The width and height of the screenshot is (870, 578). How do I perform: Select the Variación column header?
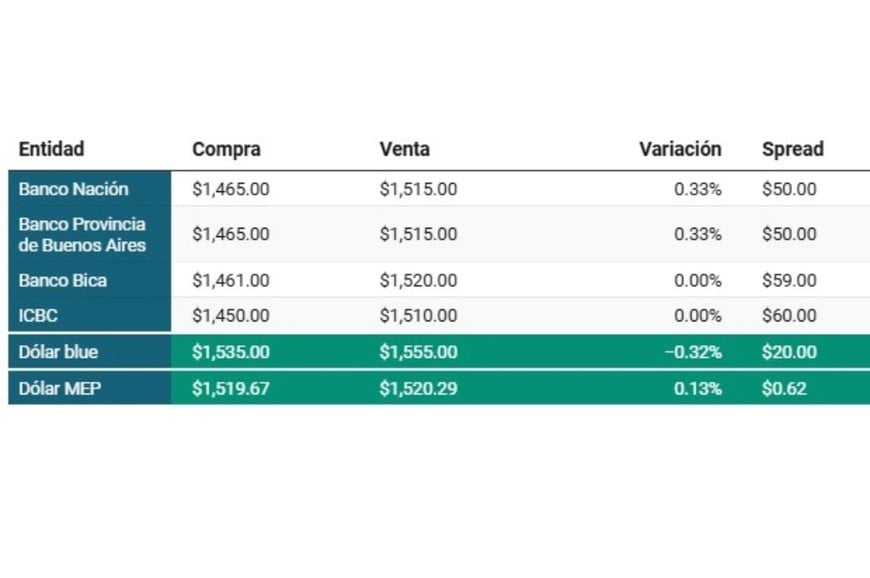(680, 149)
